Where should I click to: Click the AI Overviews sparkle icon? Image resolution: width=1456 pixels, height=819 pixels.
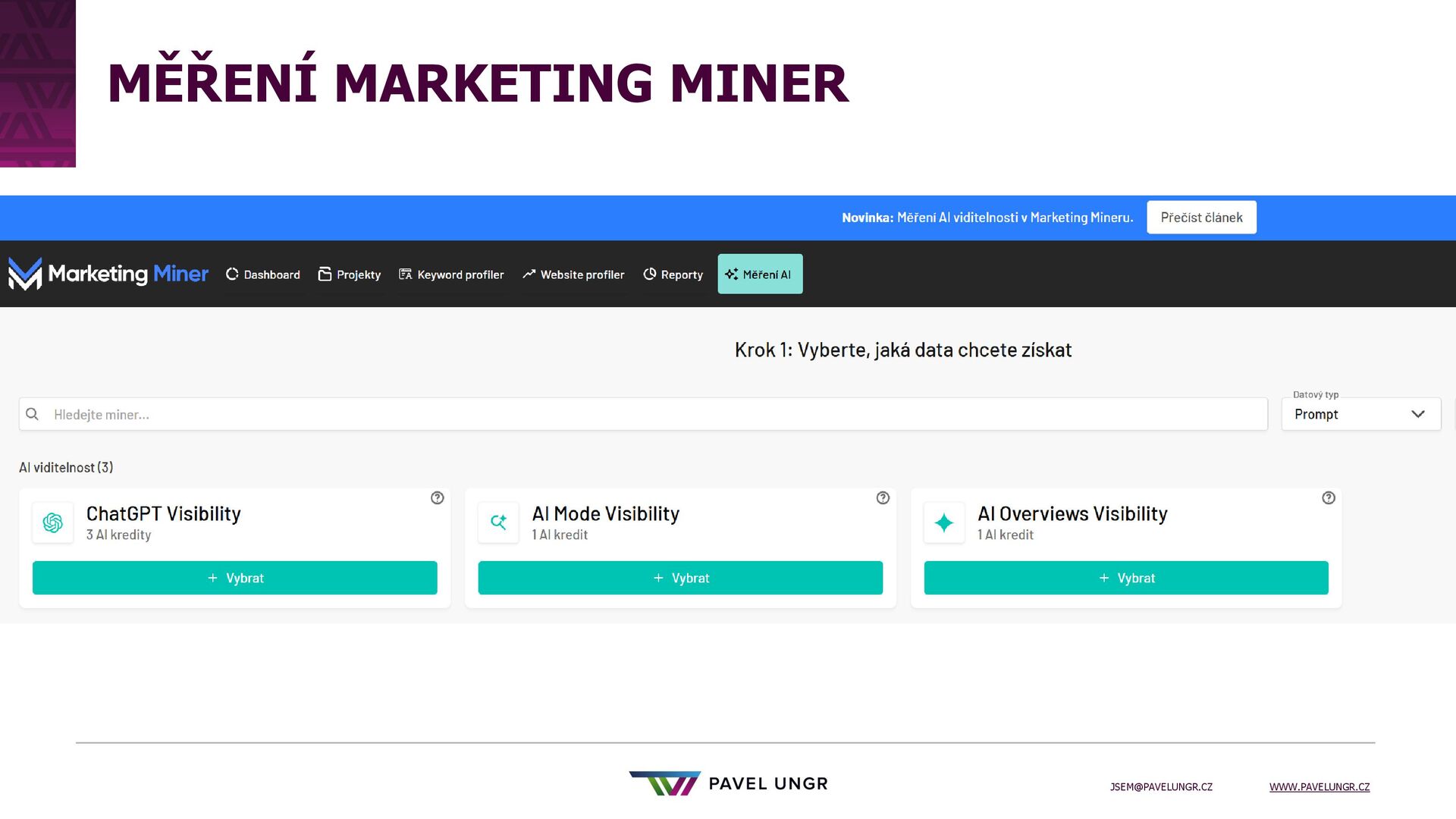pos(944,522)
